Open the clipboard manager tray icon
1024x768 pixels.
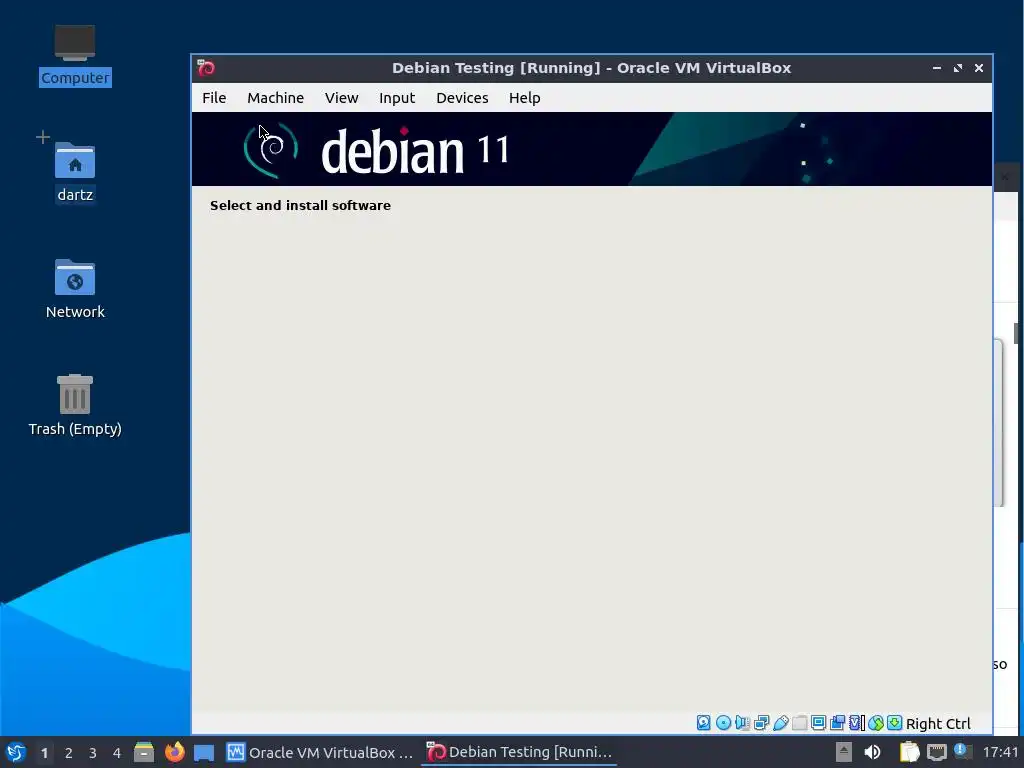[x=909, y=752]
